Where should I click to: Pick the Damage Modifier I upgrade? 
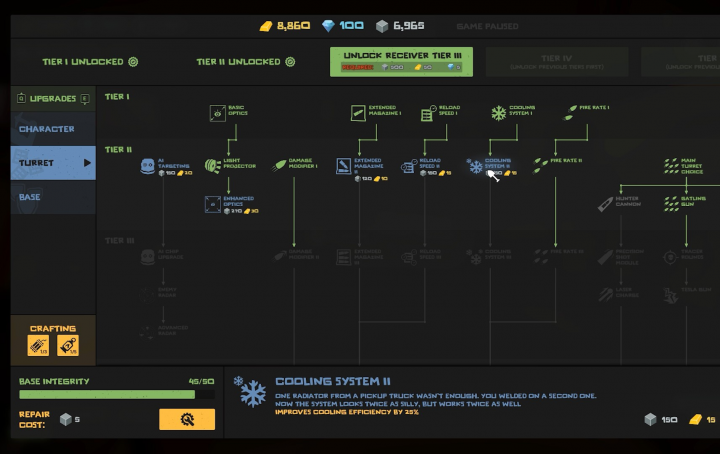[281, 165]
